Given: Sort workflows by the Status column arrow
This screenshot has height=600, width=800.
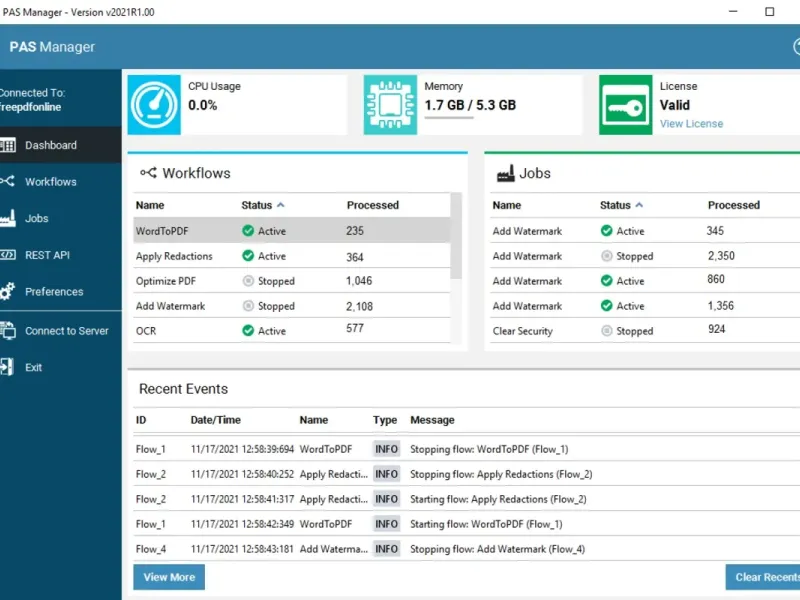Looking at the screenshot, I should [x=281, y=205].
